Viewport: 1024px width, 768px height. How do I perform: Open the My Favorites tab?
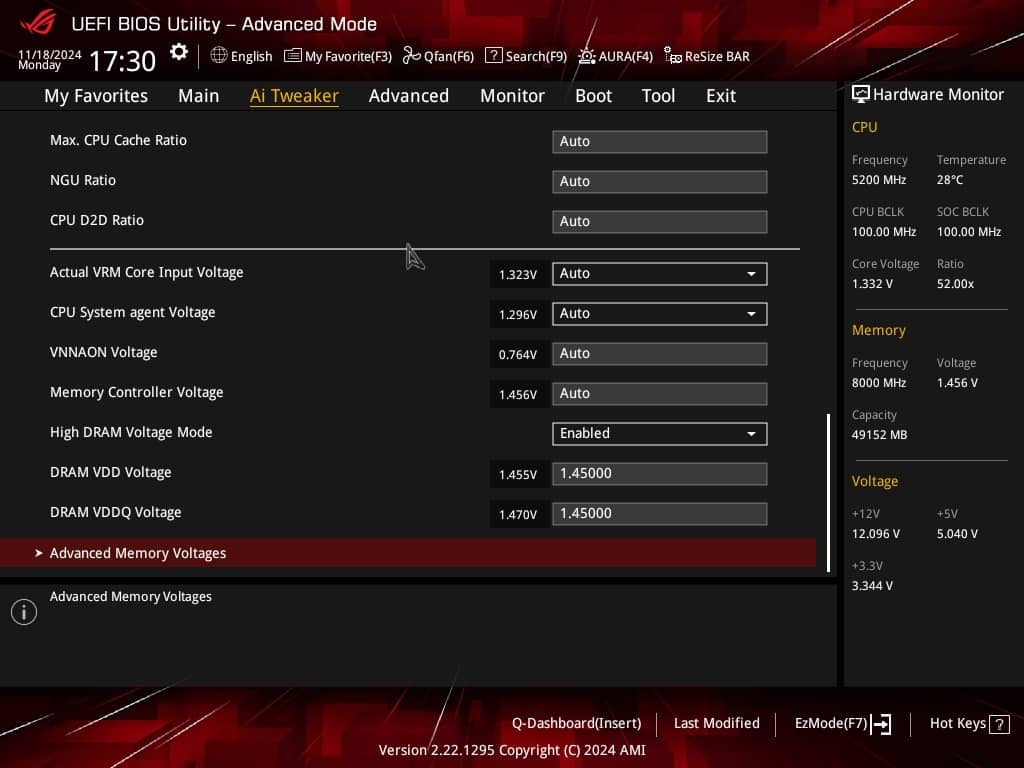pyautogui.click(x=96, y=96)
